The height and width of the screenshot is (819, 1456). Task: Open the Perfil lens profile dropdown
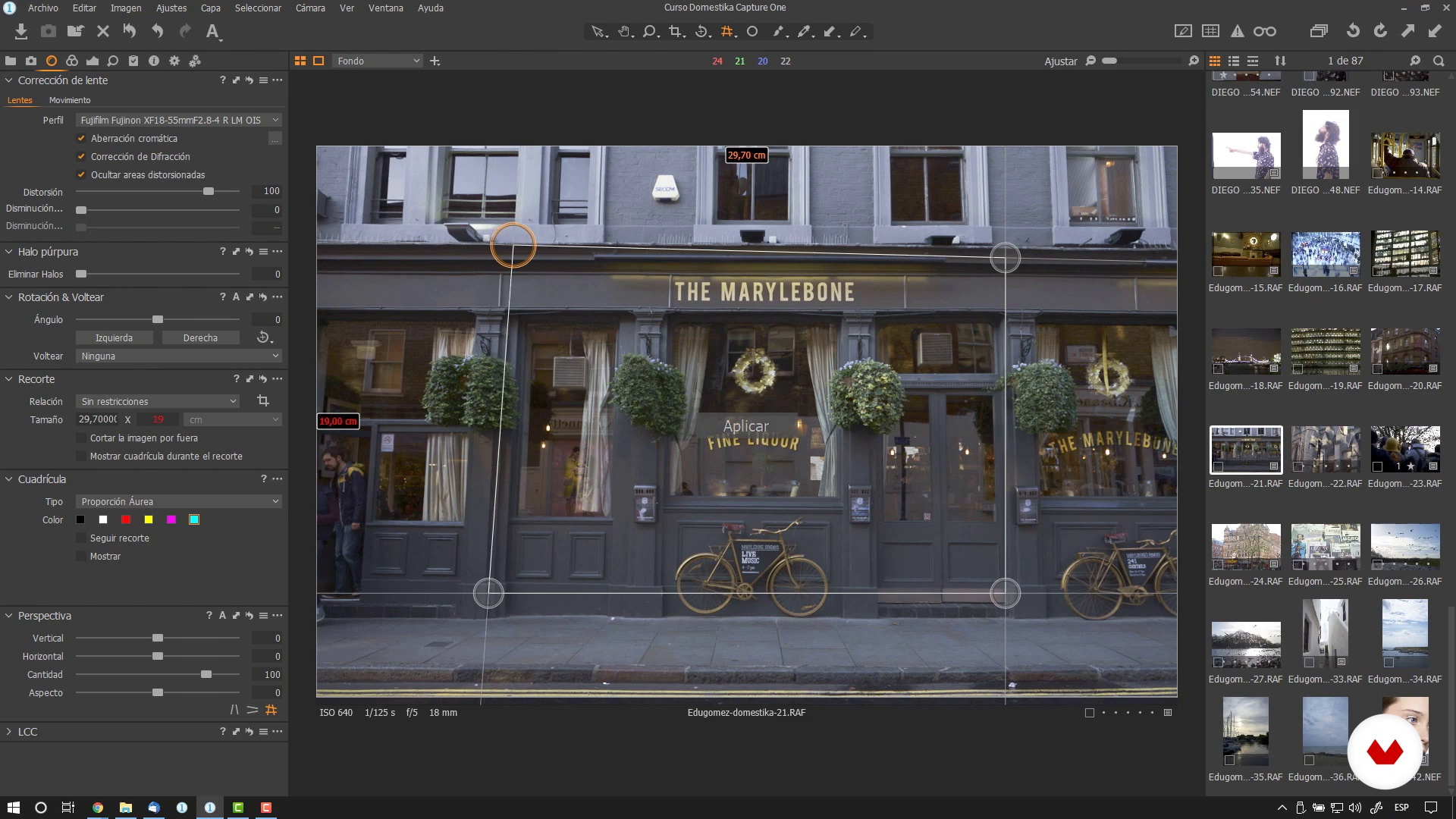(x=179, y=120)
